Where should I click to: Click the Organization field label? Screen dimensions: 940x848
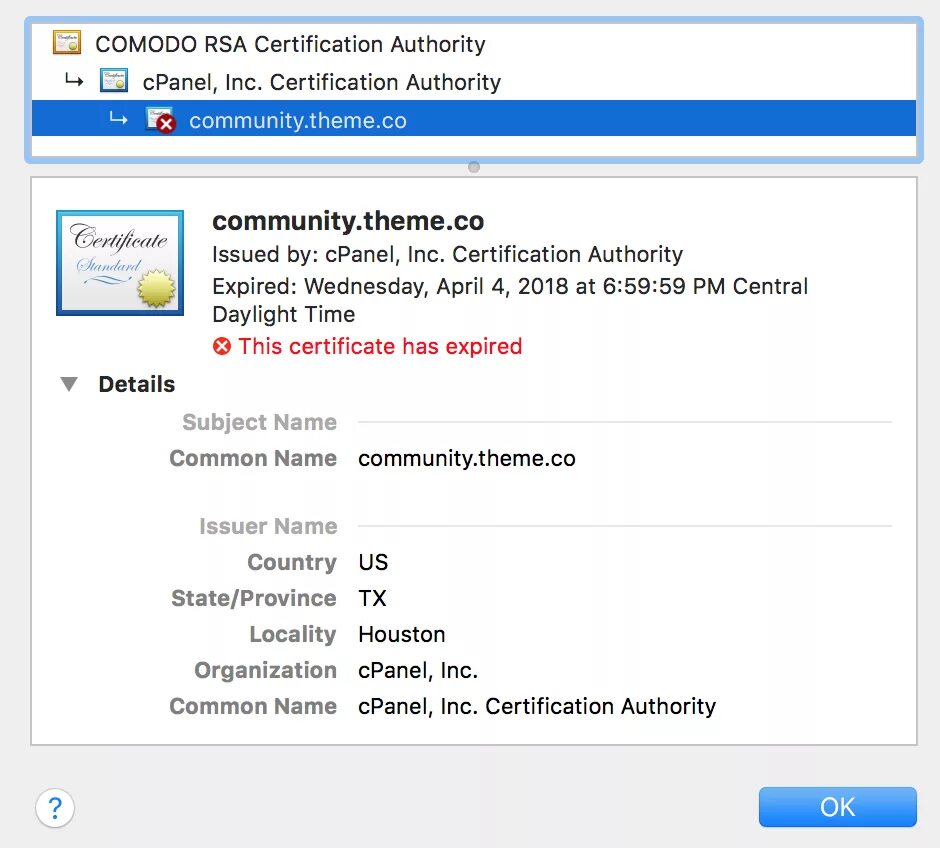point(266,670)
